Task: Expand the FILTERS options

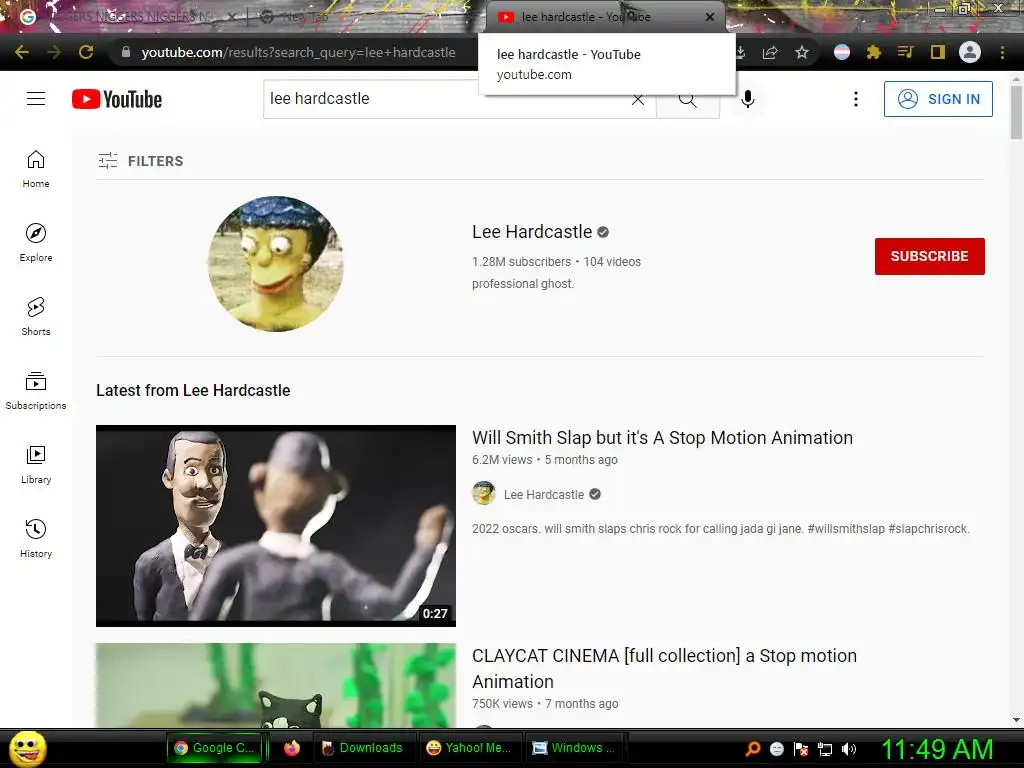Action: pyautogui.click(x=141, y=161)
